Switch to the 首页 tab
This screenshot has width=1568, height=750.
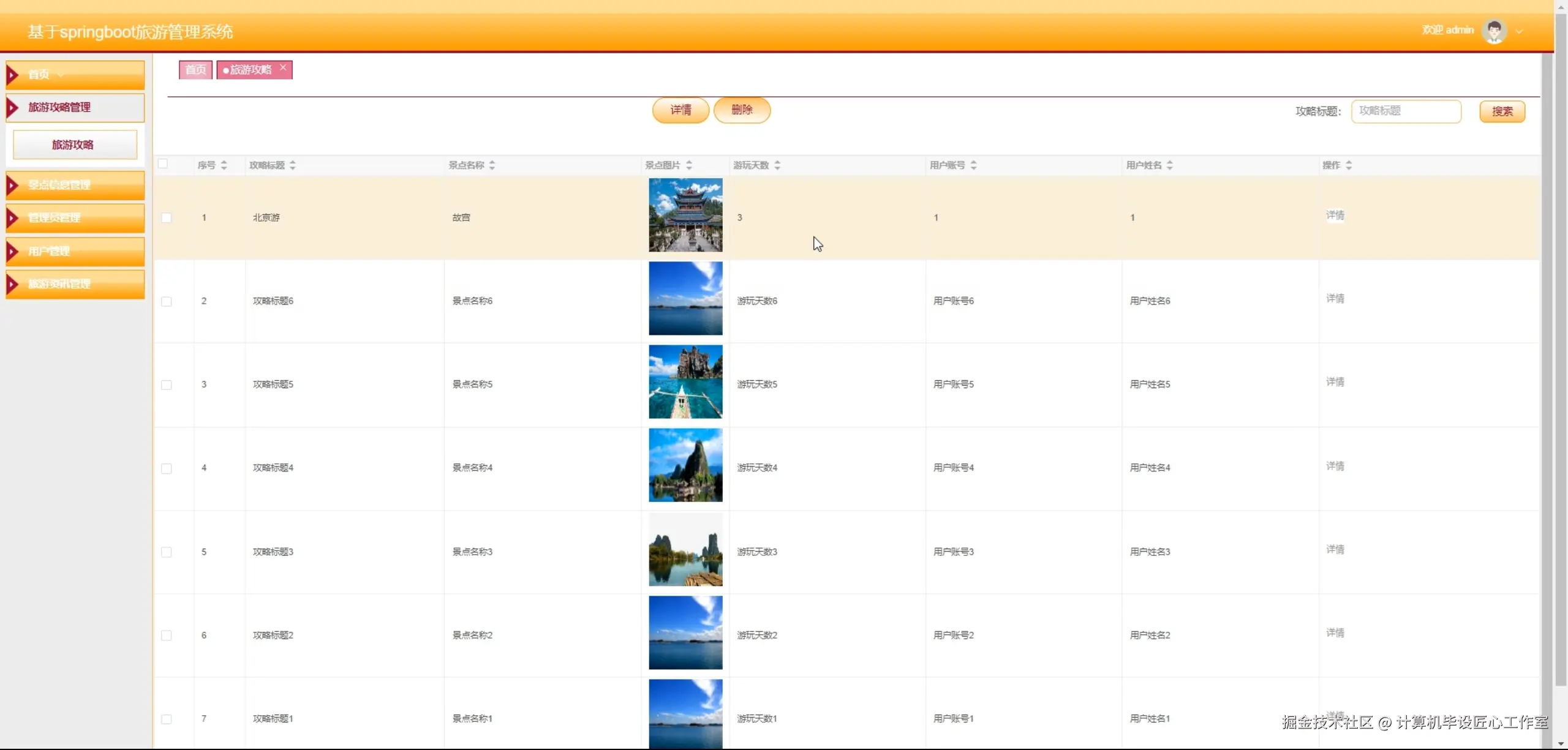195,70
